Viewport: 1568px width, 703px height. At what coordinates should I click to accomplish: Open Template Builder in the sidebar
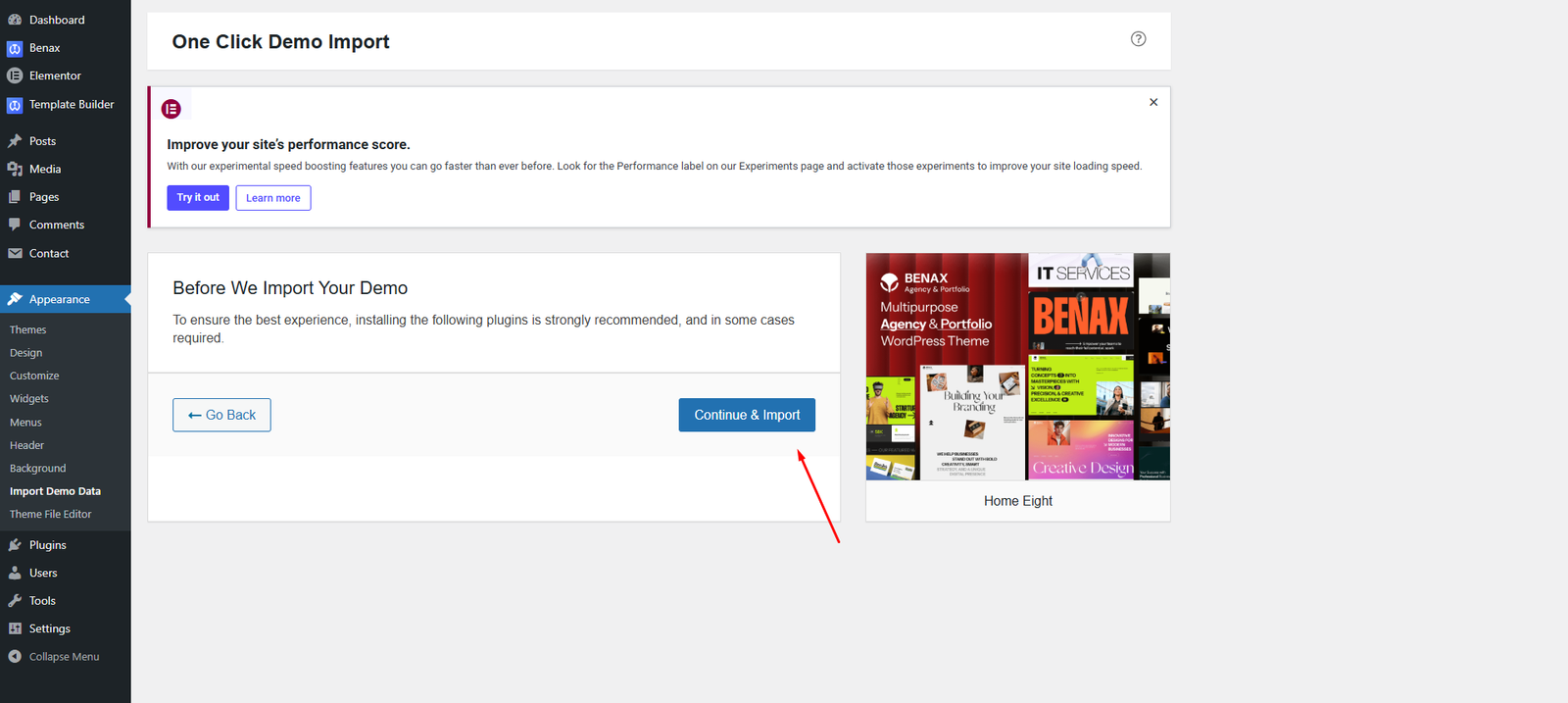click(x=71, y=104)
